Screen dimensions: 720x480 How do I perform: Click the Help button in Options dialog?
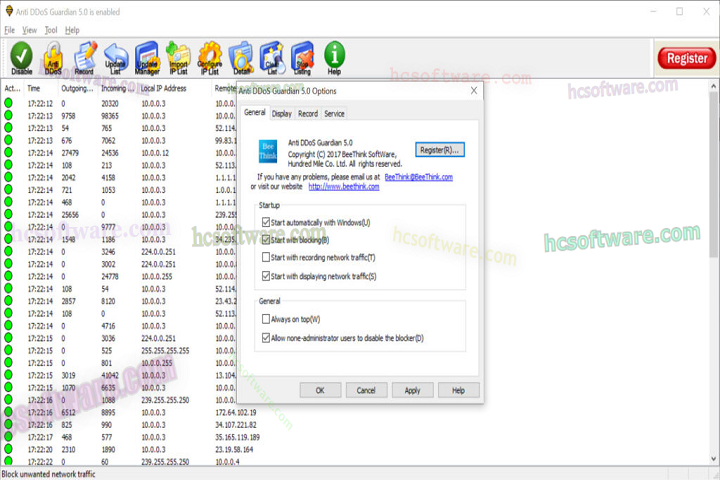pos(458,390)
